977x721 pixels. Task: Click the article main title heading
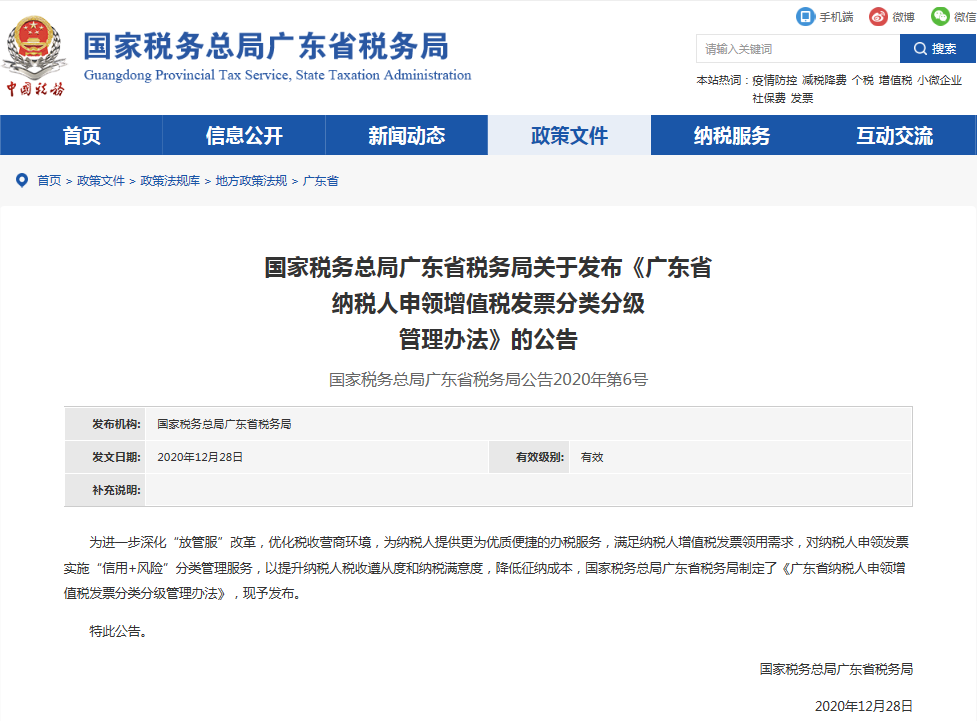click(488, 303)
